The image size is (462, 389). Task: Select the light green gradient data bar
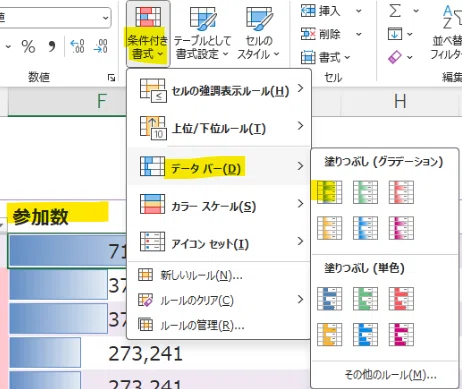pos(365,192)
